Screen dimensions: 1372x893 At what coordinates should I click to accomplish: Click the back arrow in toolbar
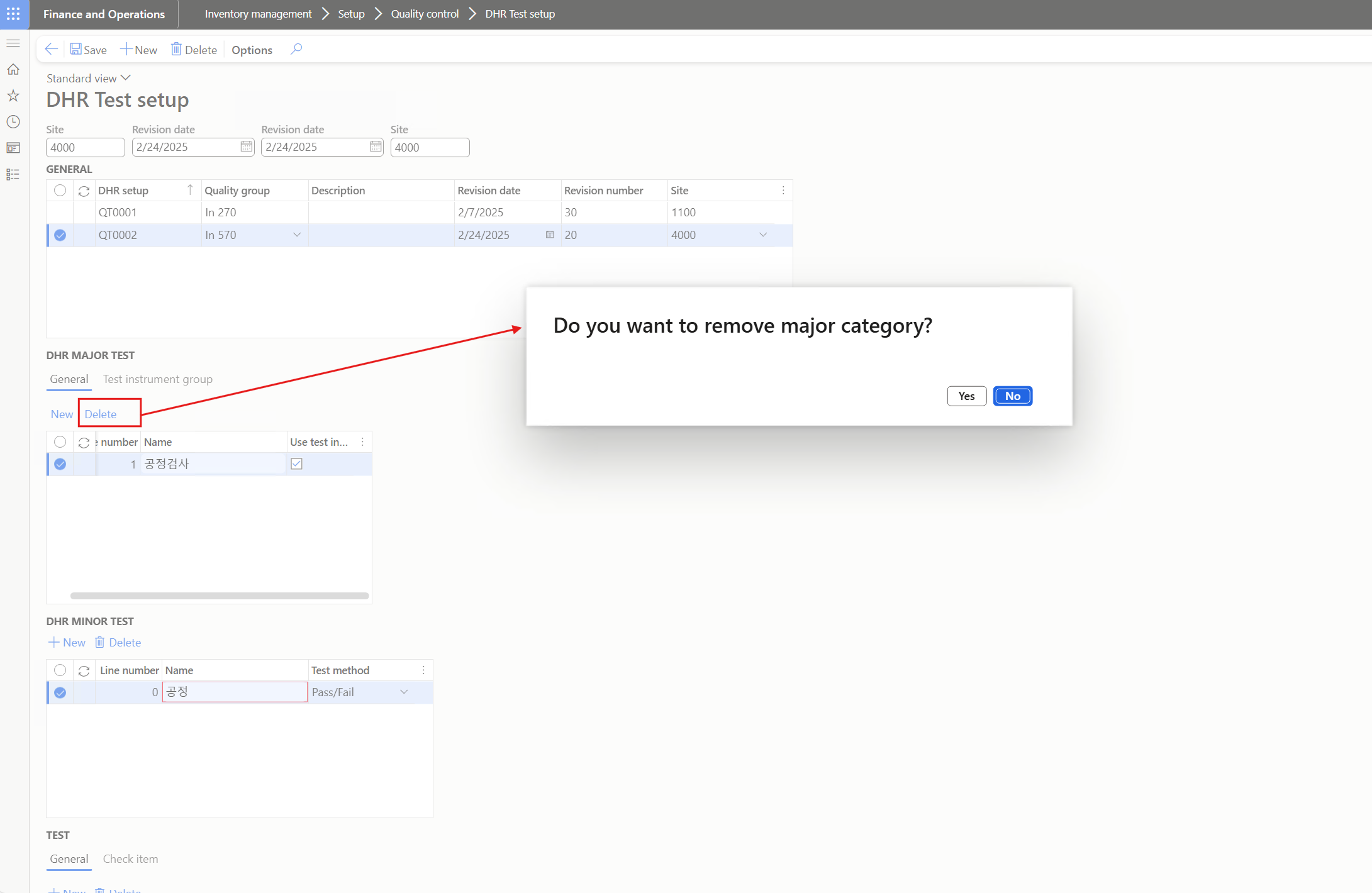click(52, 49)
